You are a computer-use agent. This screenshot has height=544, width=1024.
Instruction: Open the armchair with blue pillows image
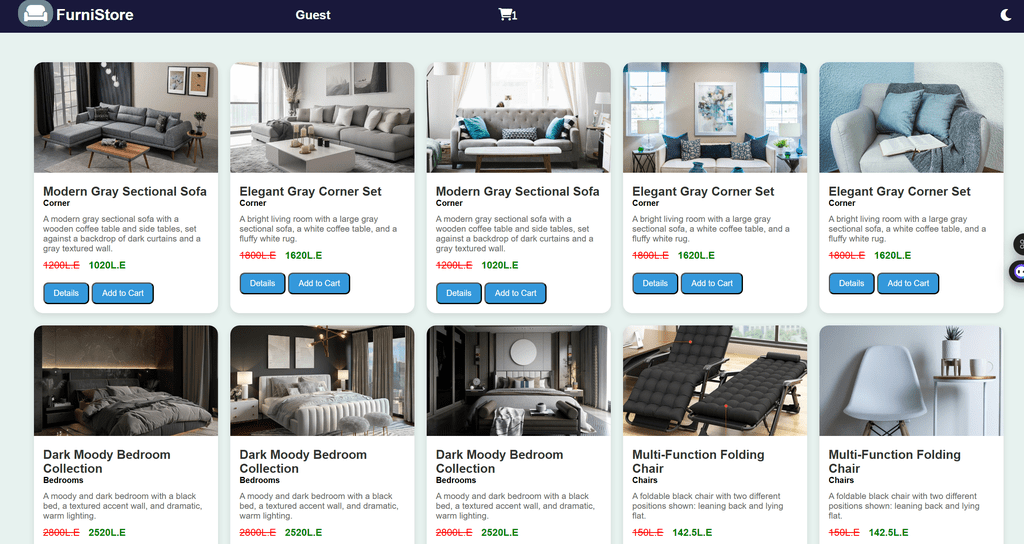(911, 118)
